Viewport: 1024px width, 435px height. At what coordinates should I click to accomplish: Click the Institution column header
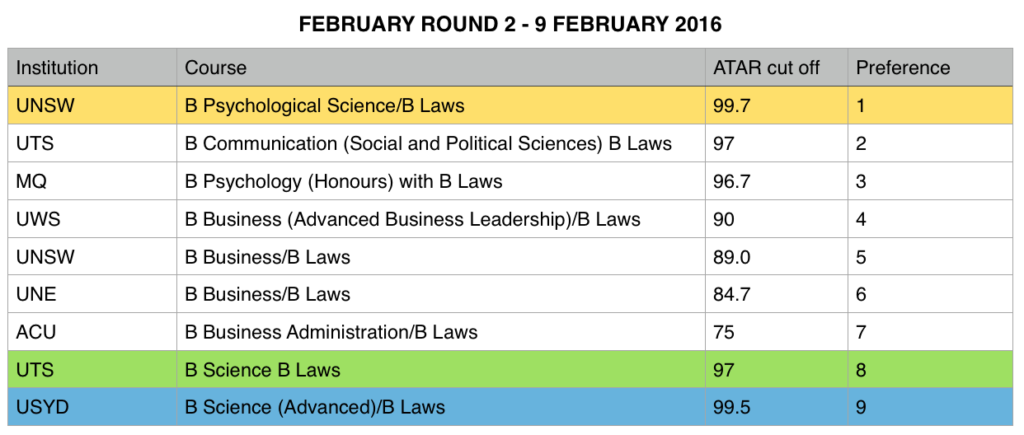58,68
